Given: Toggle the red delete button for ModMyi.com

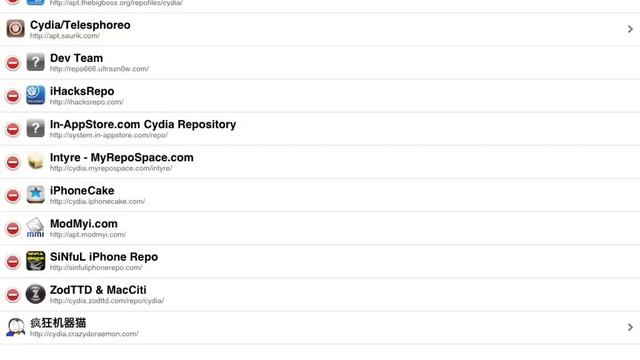Looking at the screenshot, I should [13, 229].
